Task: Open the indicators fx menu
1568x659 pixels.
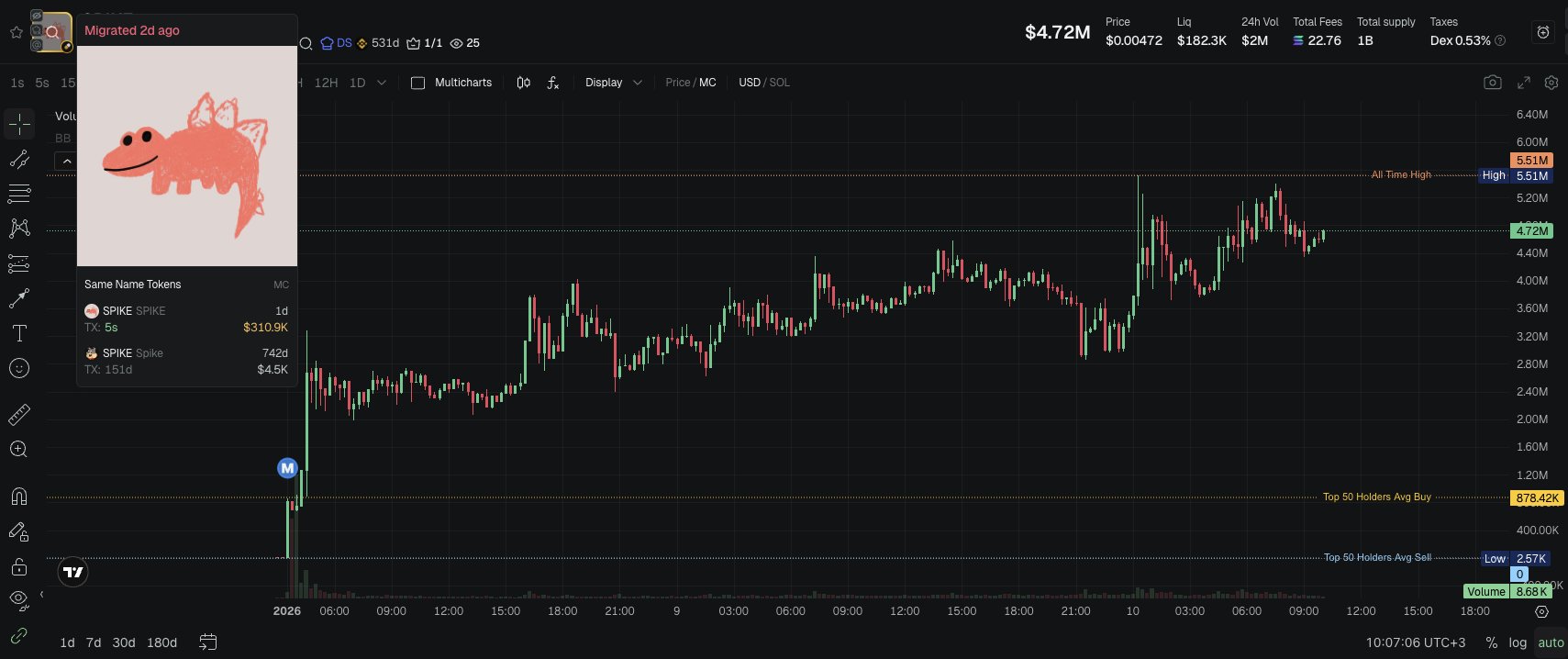Action: point(553,83)
